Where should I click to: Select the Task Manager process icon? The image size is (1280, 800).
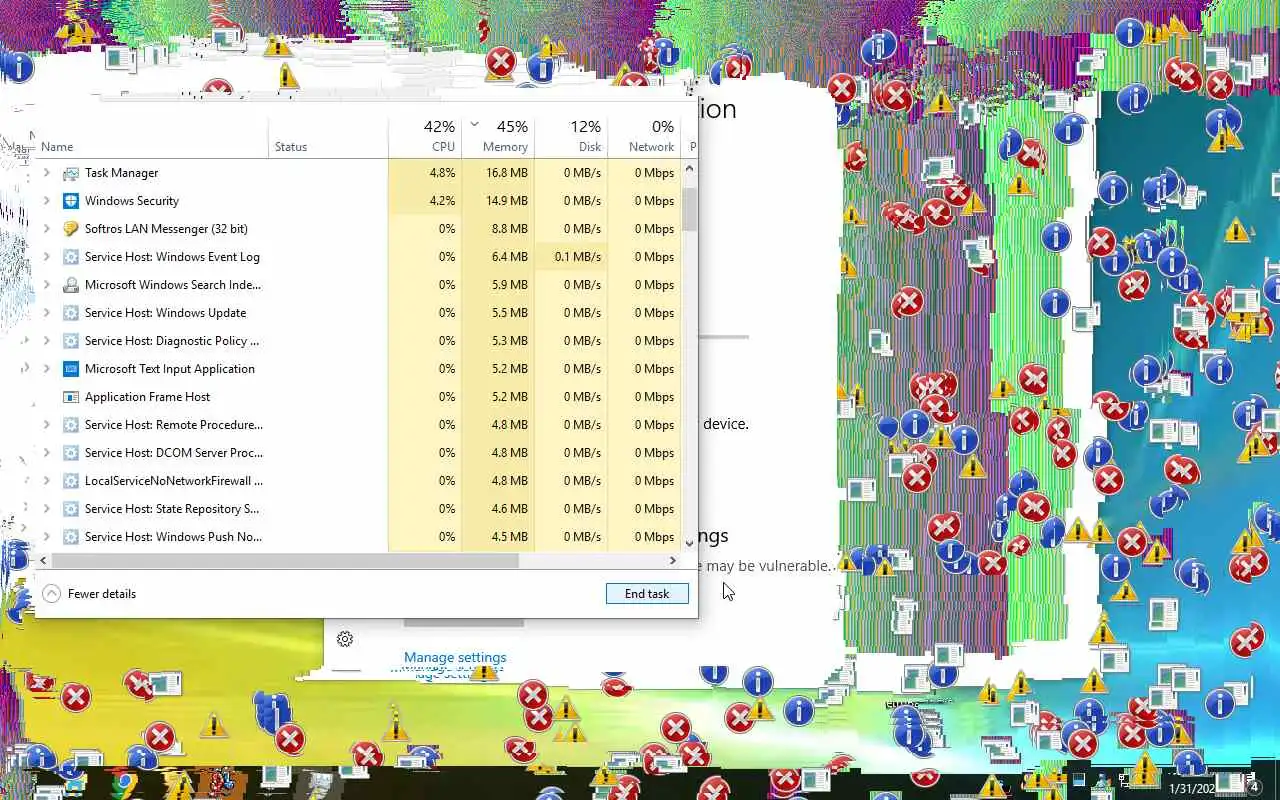click(x=71, y=173)
